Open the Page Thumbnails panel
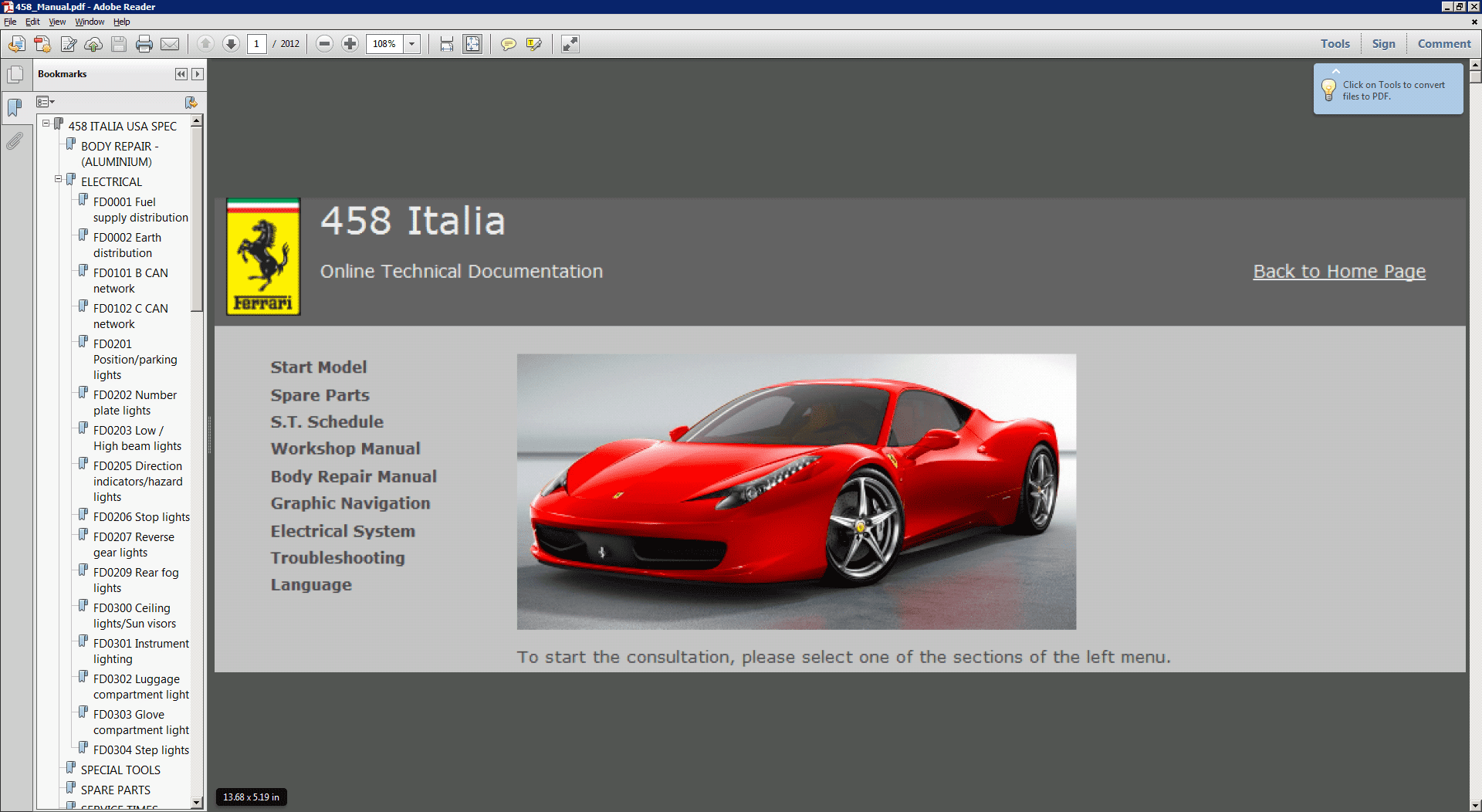1482x812 pixels. [x=15, y=74]
